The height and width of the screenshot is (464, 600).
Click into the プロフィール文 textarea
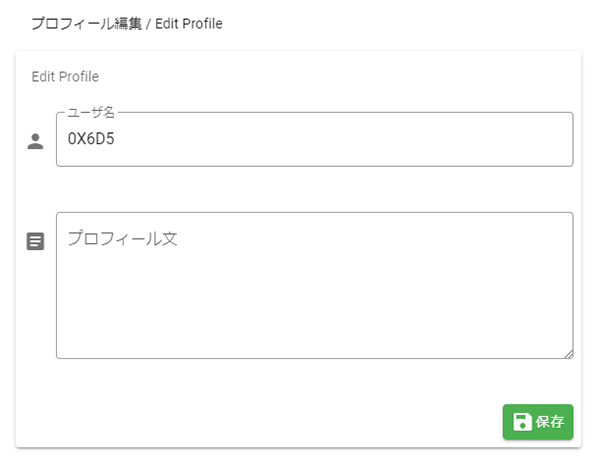314,285
